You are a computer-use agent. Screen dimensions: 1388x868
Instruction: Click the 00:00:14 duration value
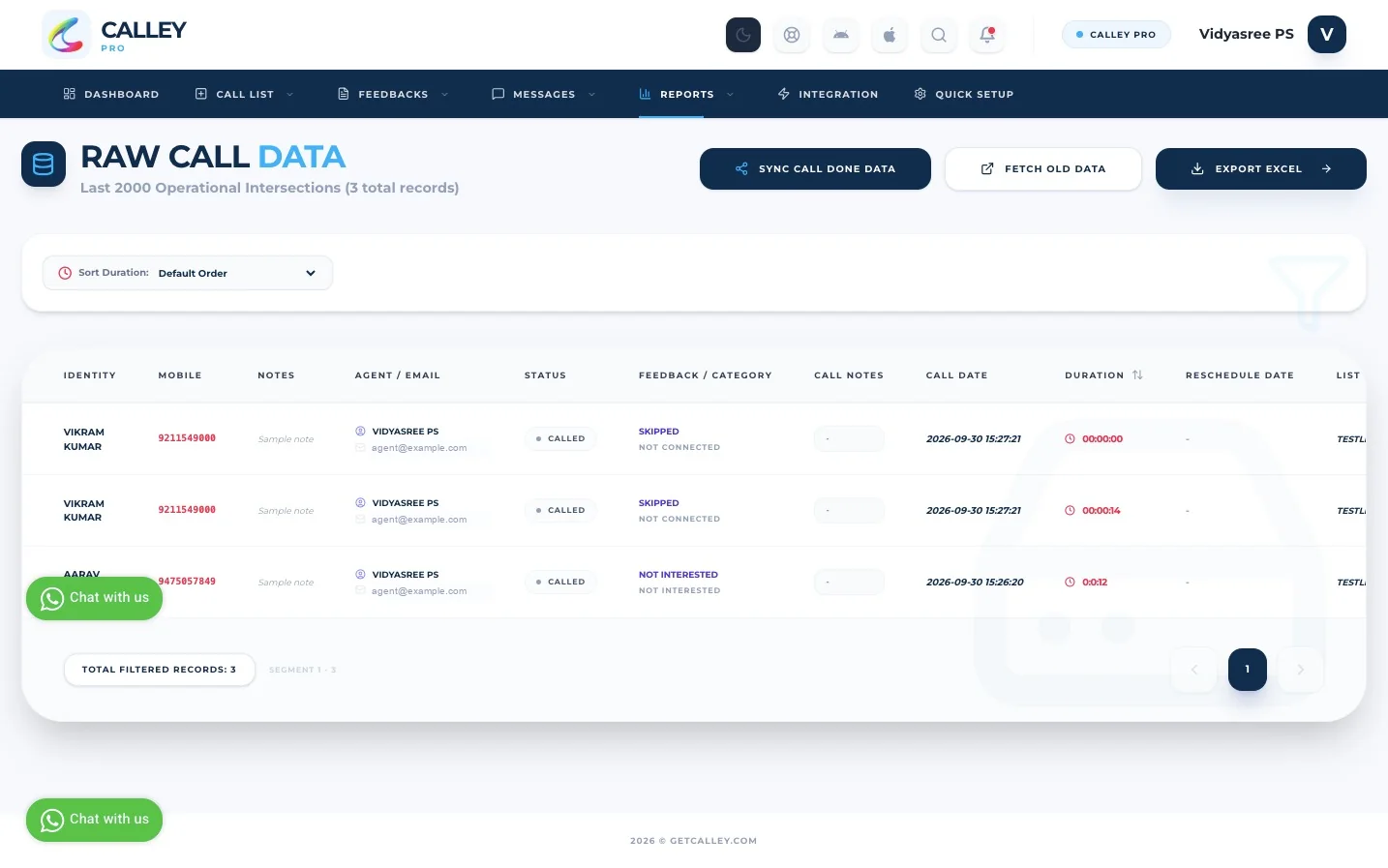click(x=1101, y=511)
